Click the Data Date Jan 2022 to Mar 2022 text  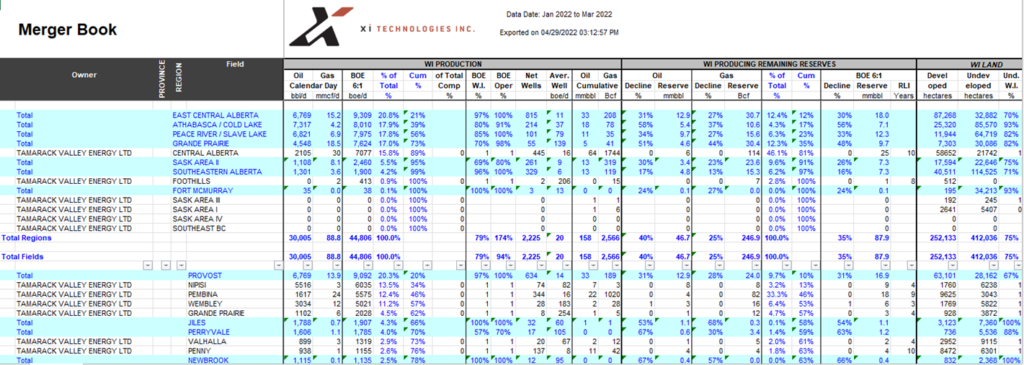(559, 14)
